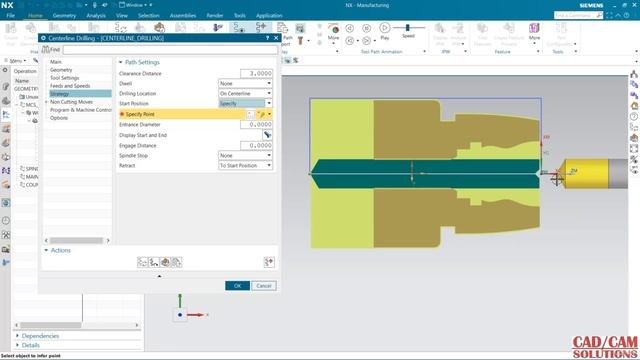
Task: Expand the Non Cutting Moves tree node
Action: [x=47, y=102]
